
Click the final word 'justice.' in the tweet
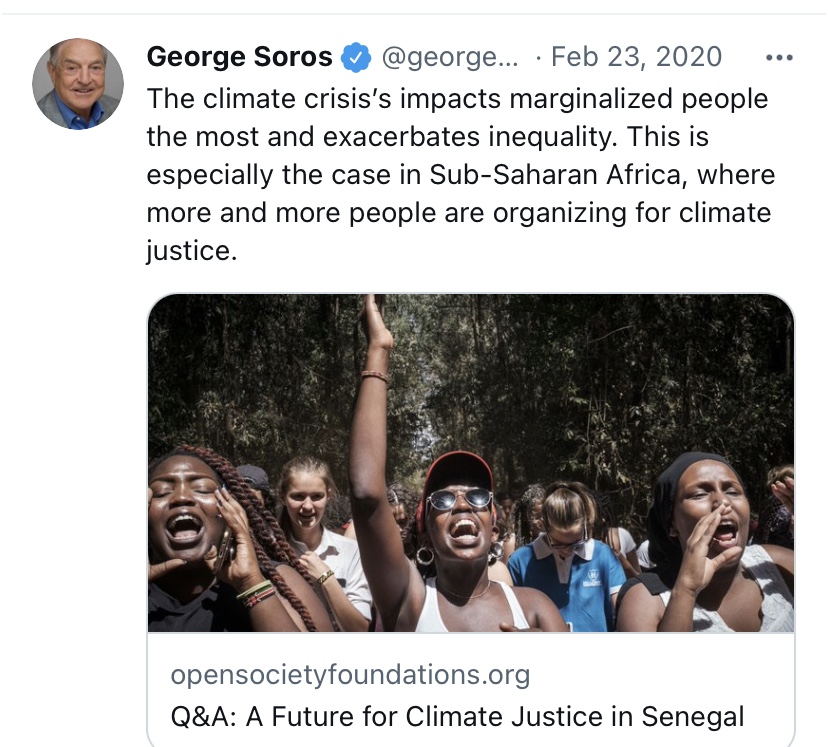pos(192,249)
